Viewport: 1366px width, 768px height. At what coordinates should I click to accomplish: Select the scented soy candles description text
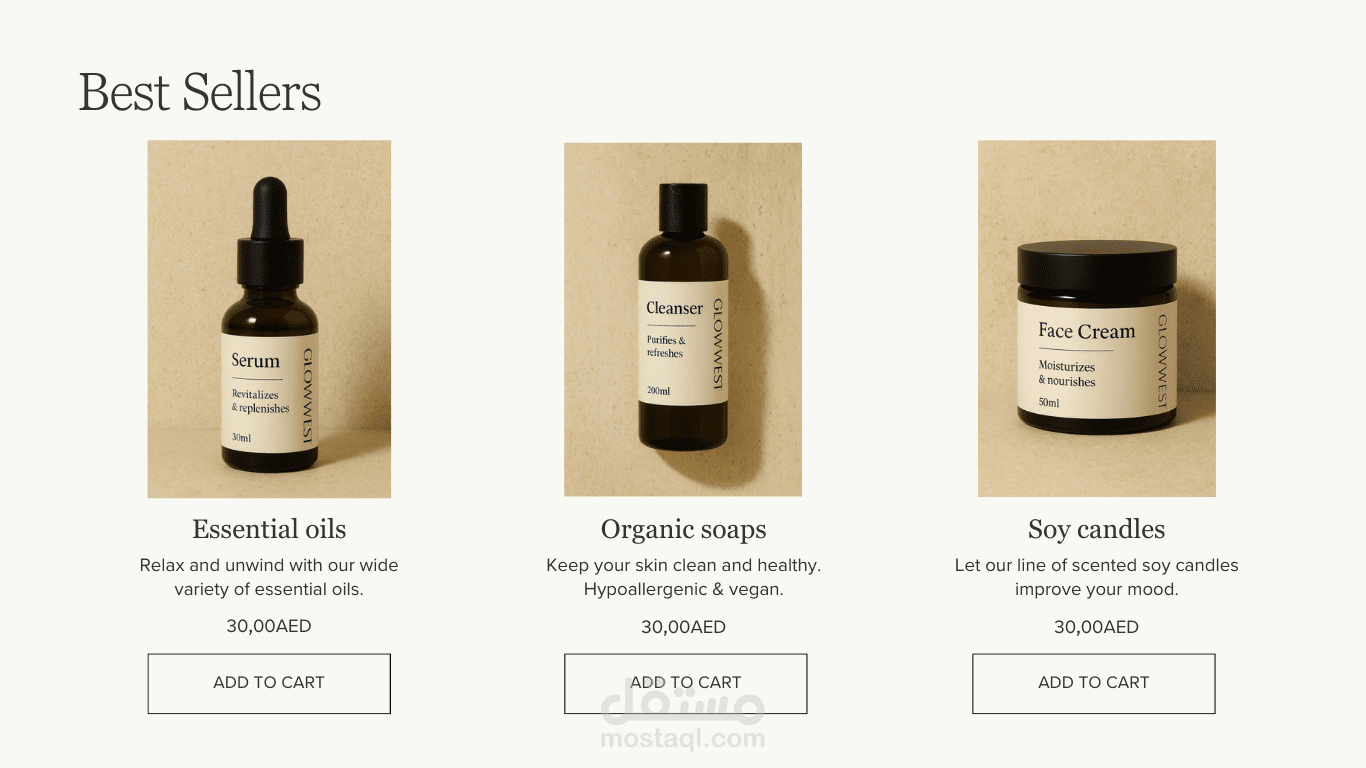pyautogui.click(x=1097, y=577)
